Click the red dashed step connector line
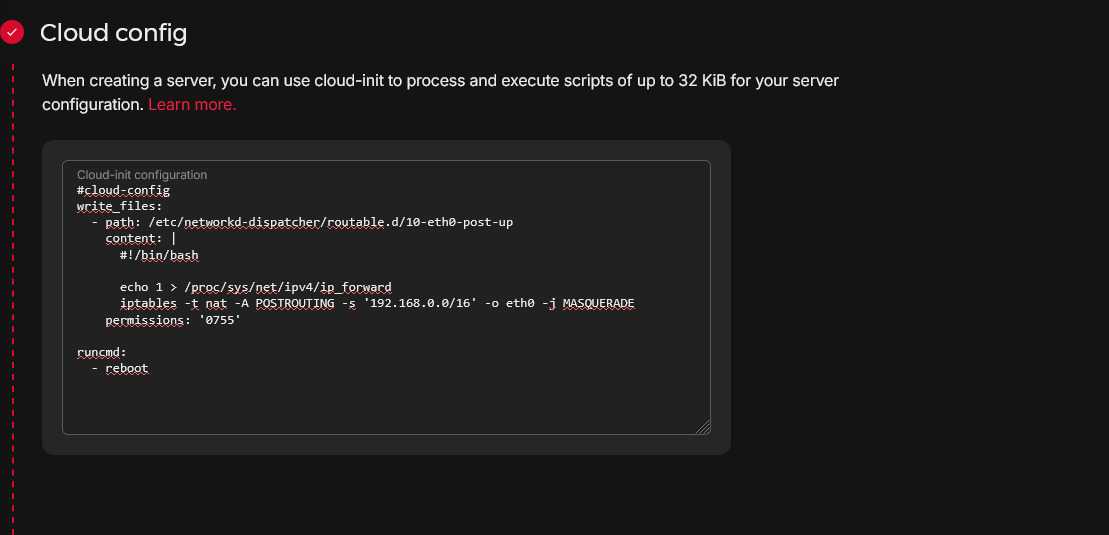Viewport: 1109px width, 535px height. click(13, 300)
